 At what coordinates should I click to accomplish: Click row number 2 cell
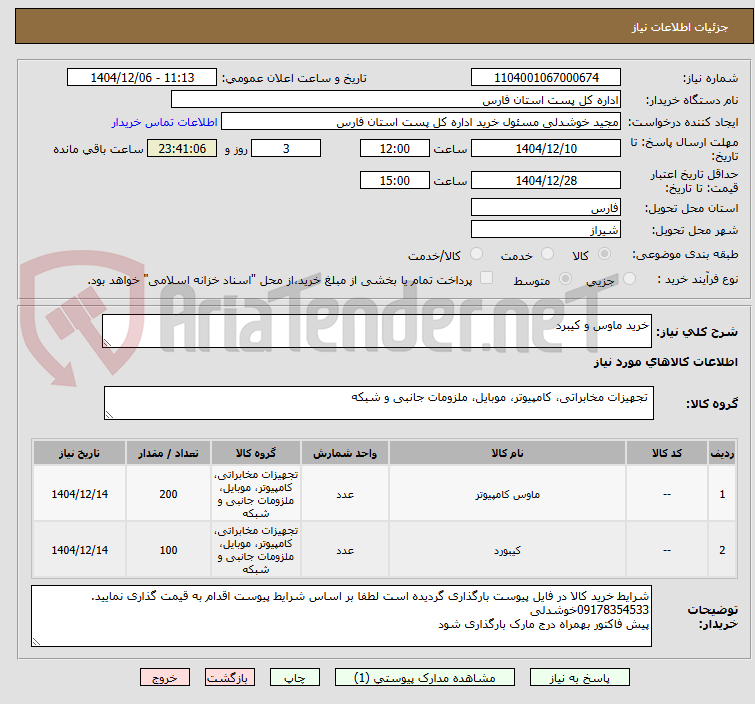722,550
